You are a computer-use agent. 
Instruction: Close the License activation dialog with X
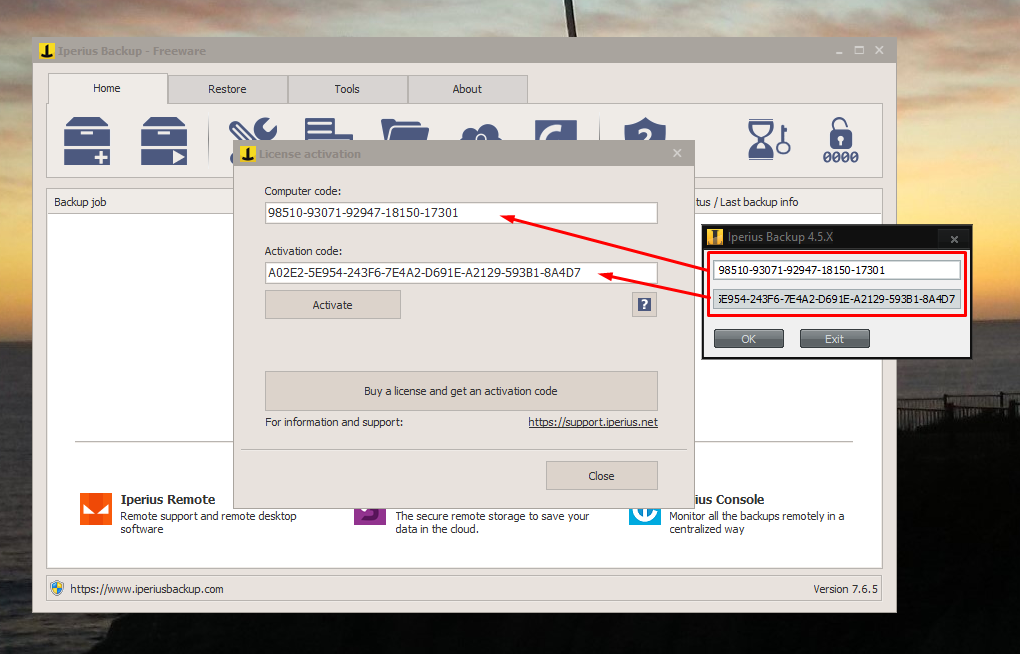[x=677, y=153]
